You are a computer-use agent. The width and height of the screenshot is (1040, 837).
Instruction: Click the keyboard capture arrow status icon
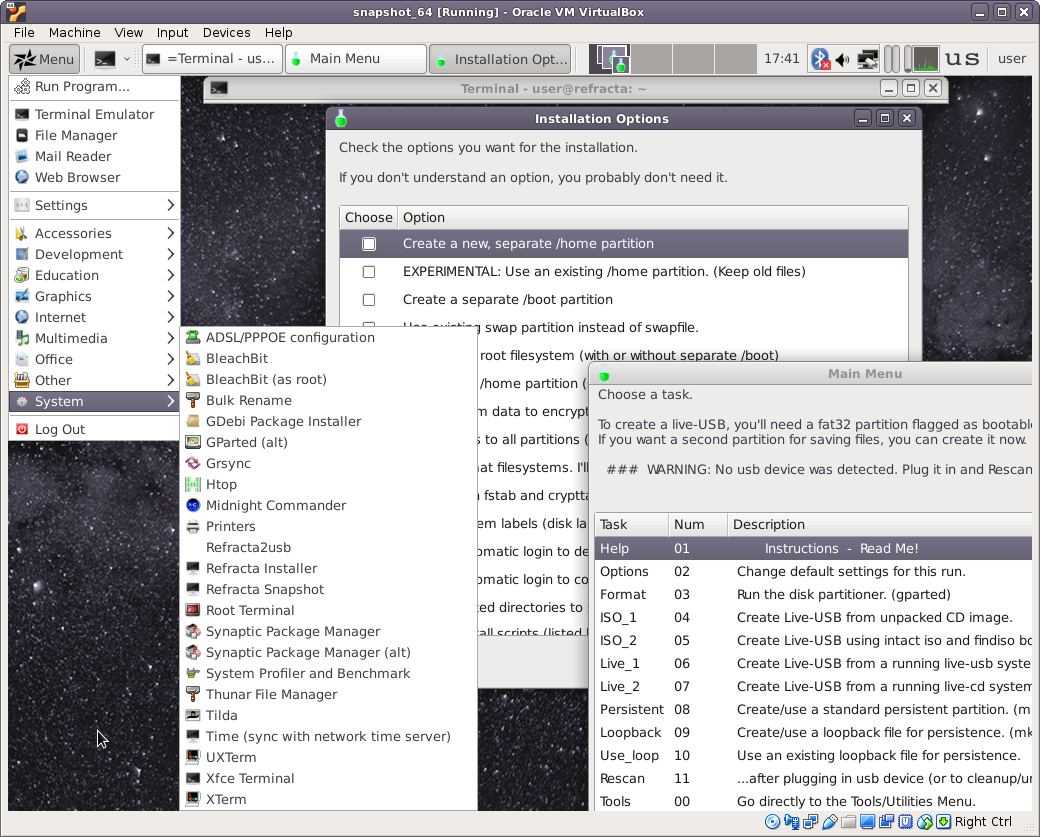[943, 822]
